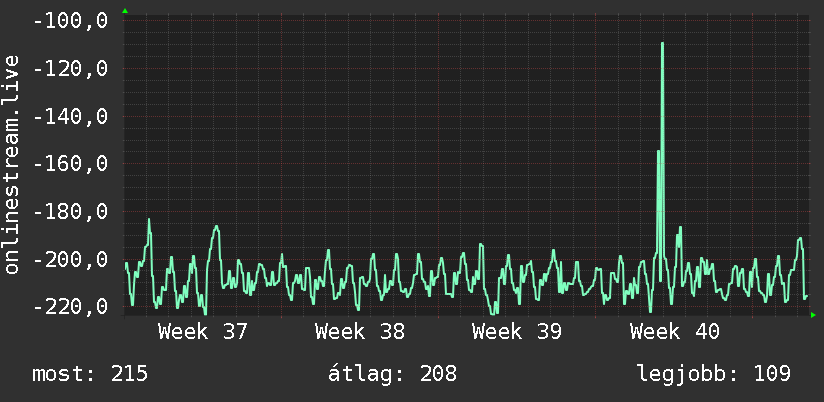The width and height of the screenshot is (824, 402).
Task: Select the 'Week 38' axis label
Action: [360, 332]
